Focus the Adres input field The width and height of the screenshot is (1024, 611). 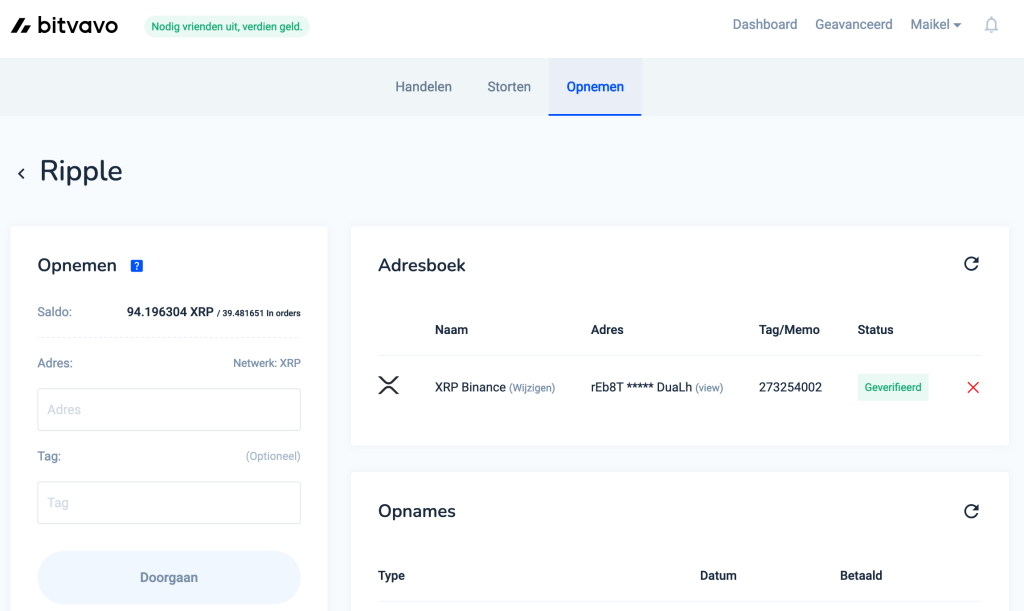[169, 410]
